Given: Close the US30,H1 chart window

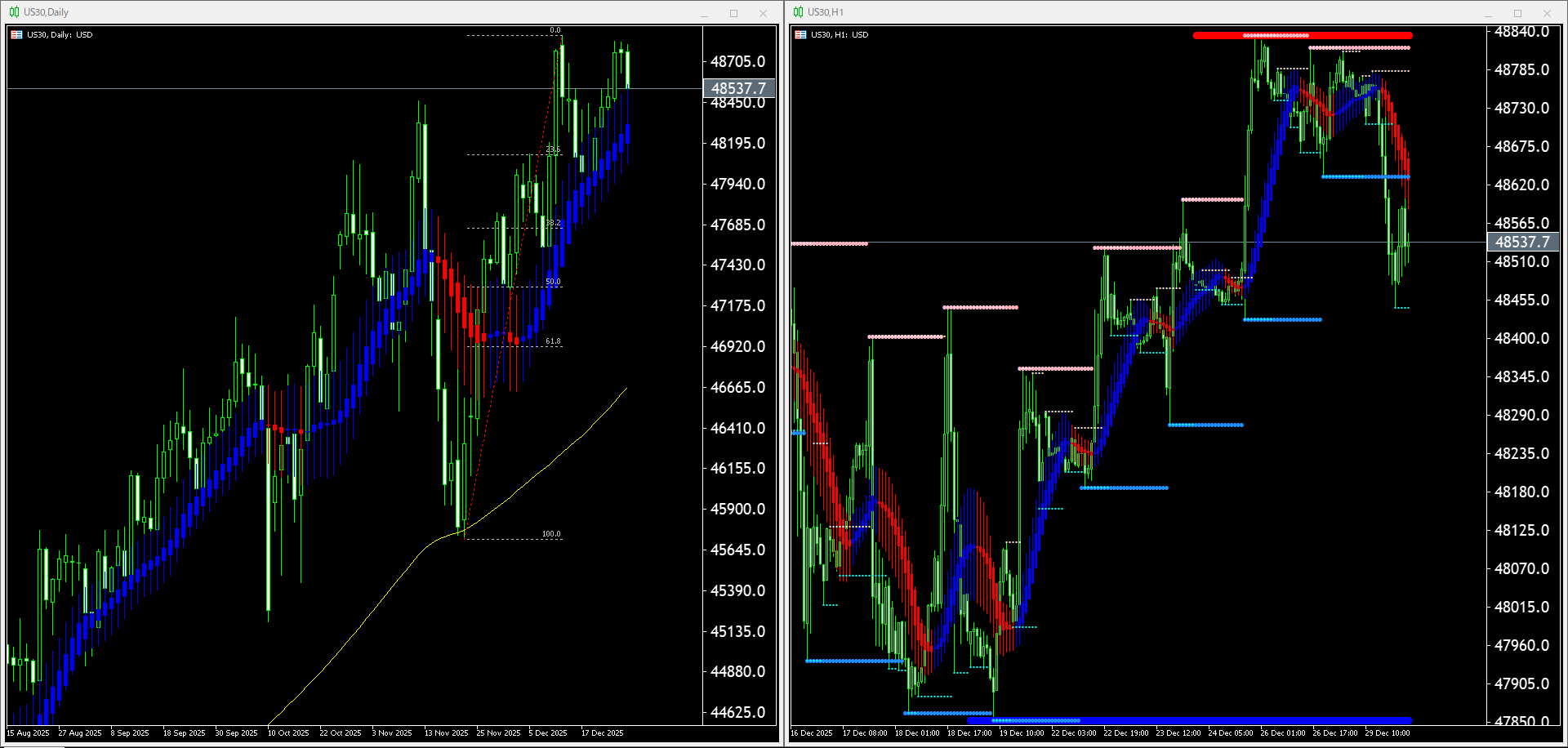Looking at the screenshot, I should coord(1548,13).
